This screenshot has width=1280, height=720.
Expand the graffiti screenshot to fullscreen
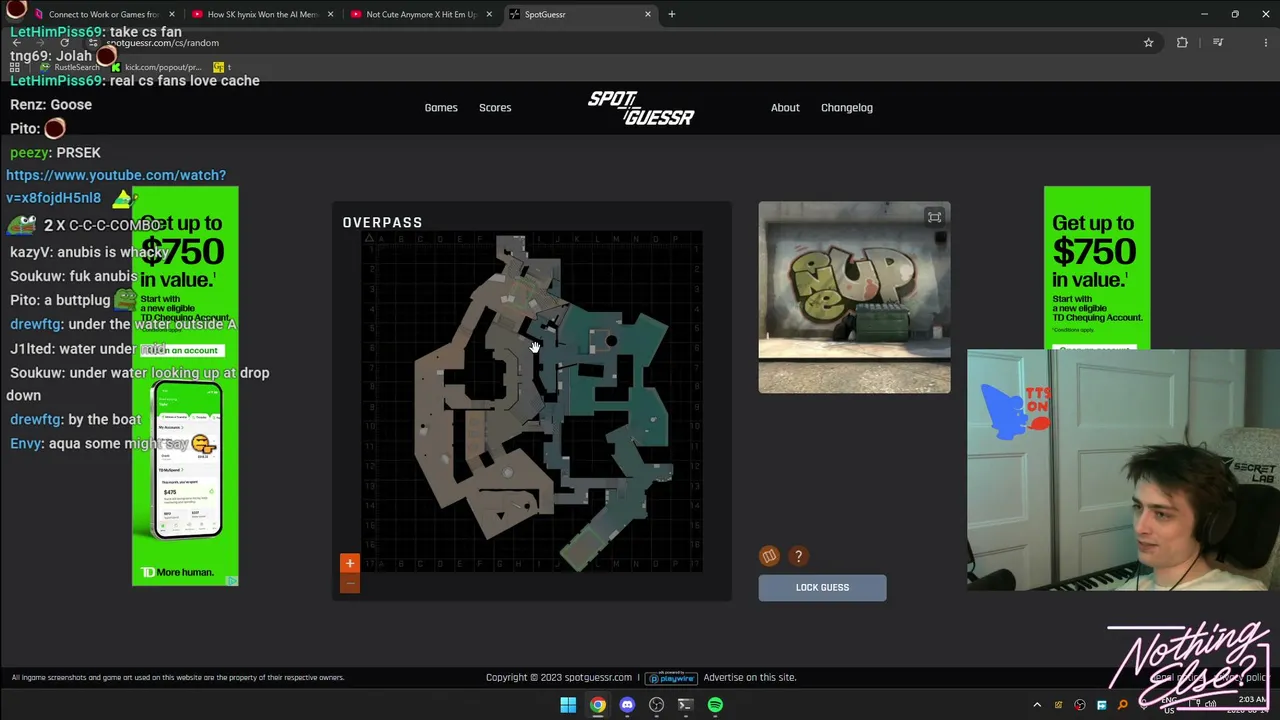click(934, 217)
